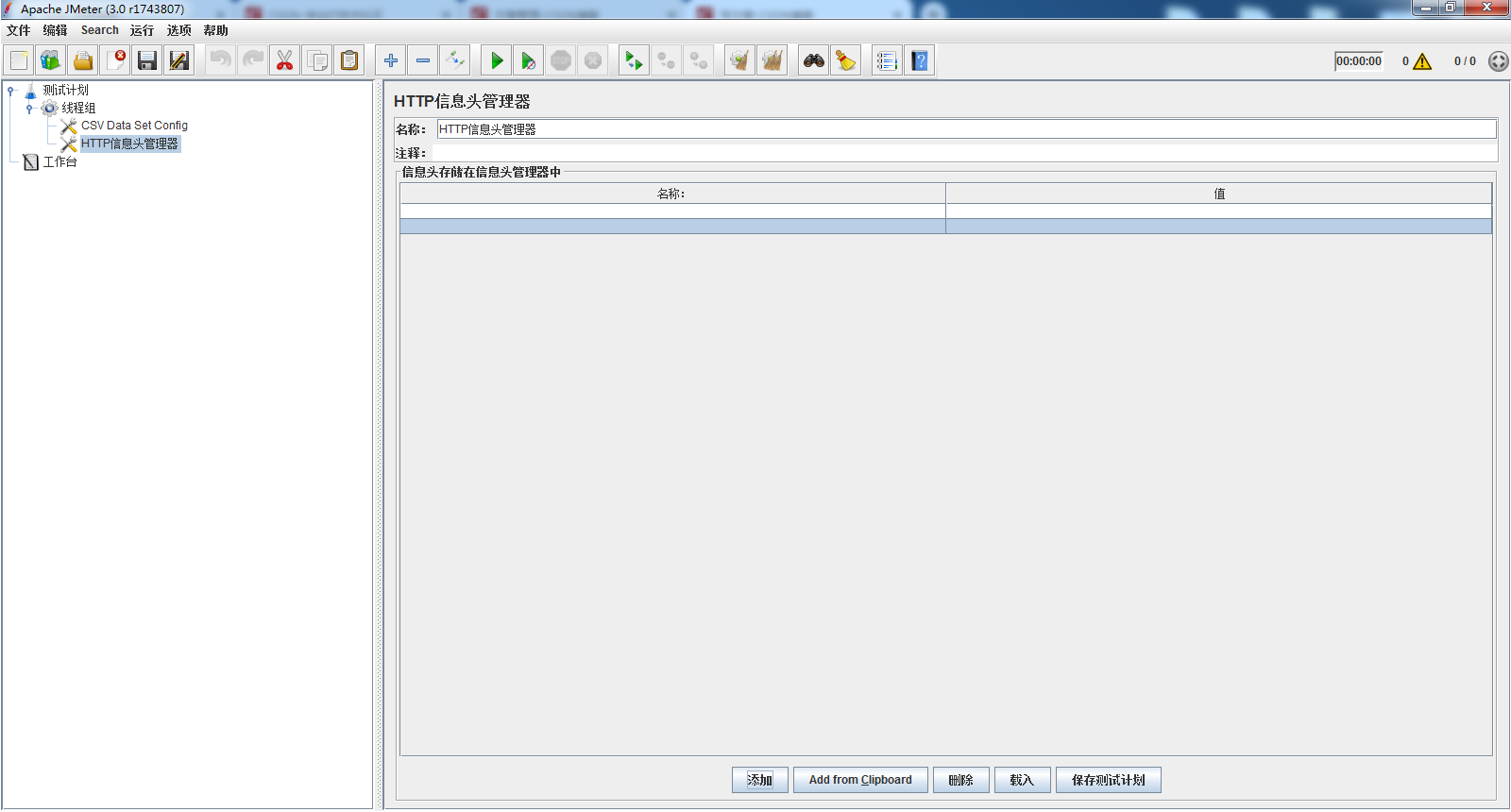Screen dimensions: 1511x812
Task: Collapse the 线程组 tree node
Action: (29, 109)
